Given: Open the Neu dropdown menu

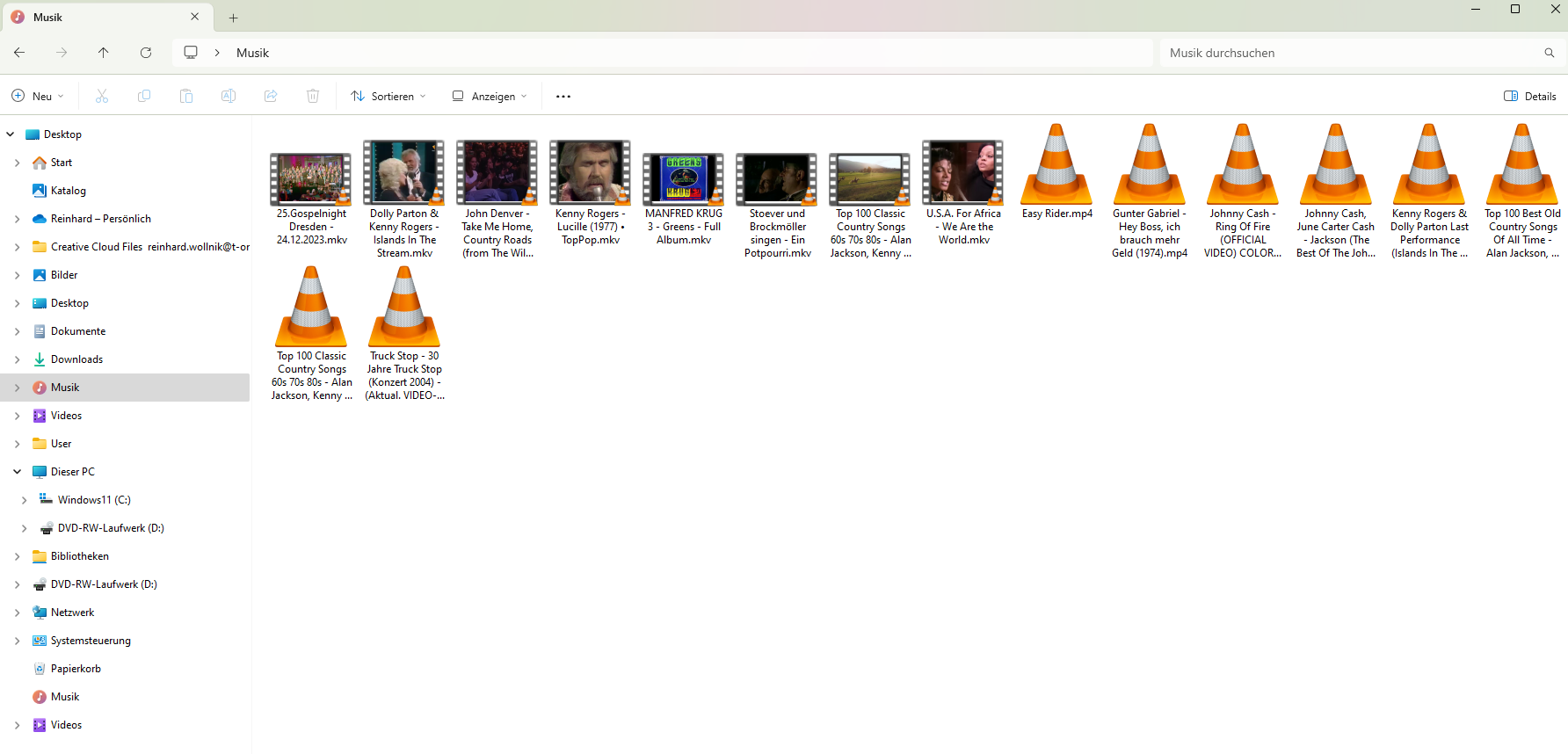Looking at the screenshot, I should click(x=38, y=96).
